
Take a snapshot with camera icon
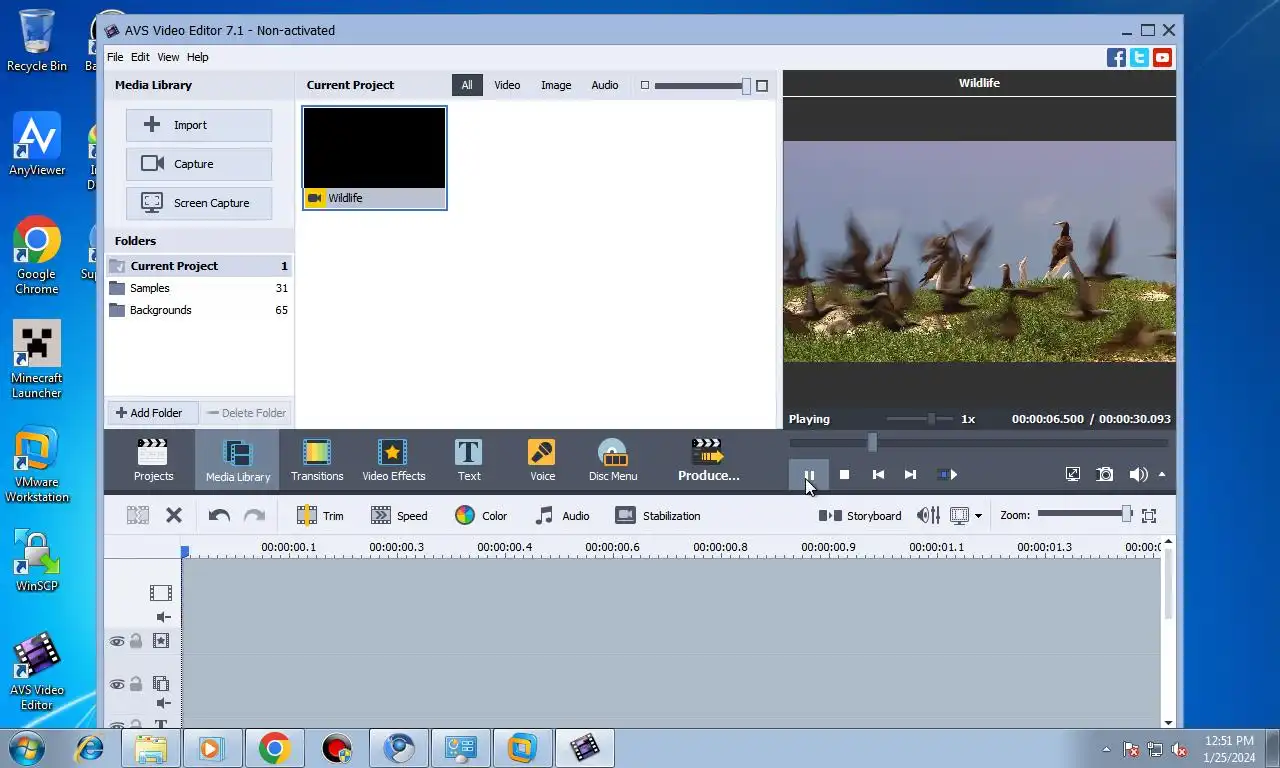click(1104, 475)
